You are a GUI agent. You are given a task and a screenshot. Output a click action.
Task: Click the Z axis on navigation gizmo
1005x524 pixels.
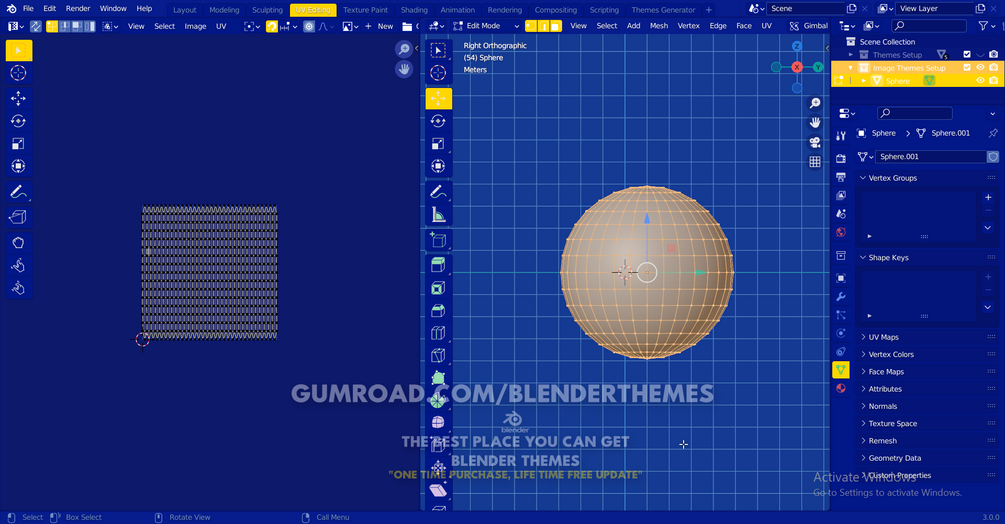(x=797, y=46)
